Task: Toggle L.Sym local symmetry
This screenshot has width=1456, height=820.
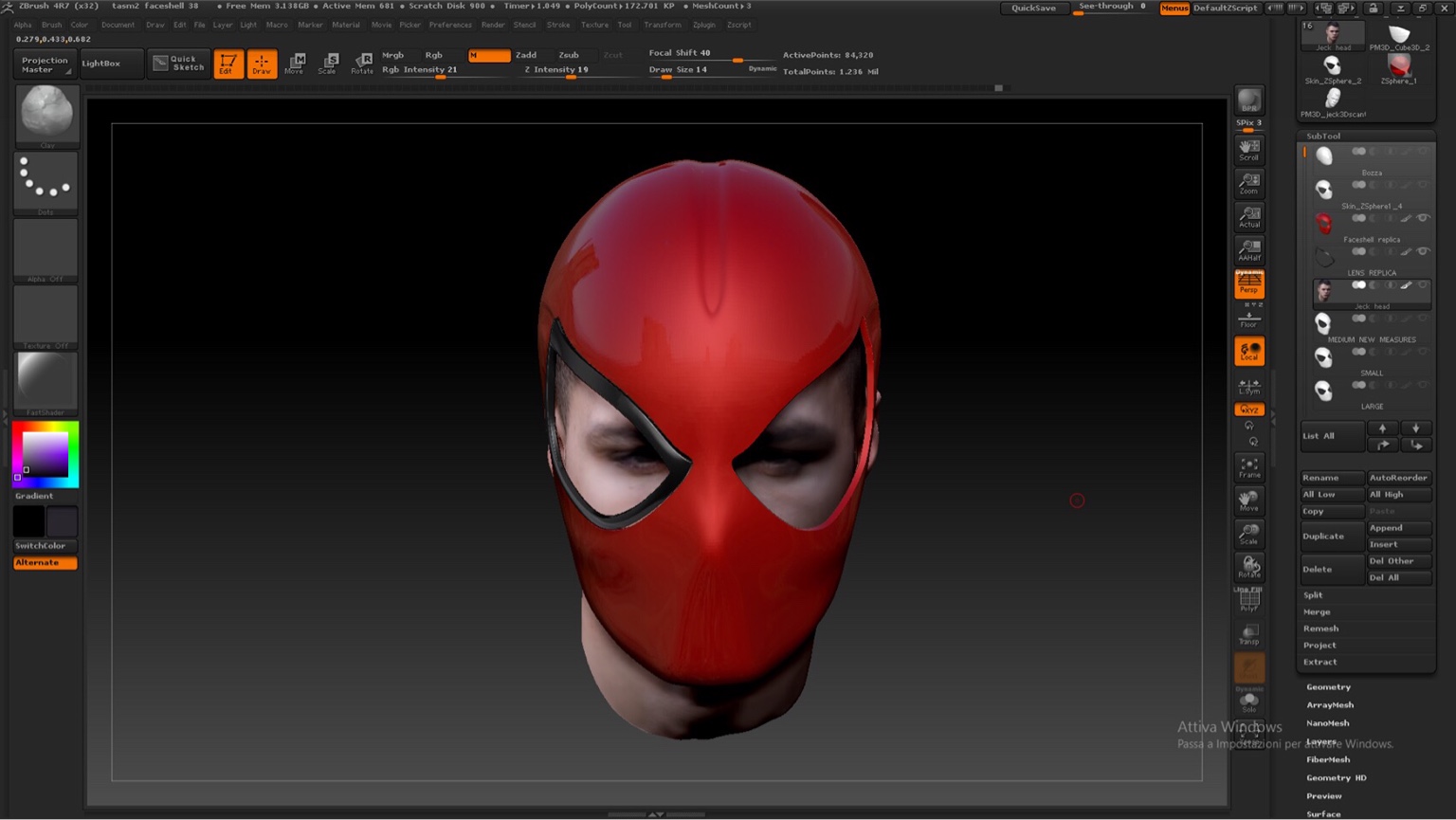Action: [x=1249, y=387]
